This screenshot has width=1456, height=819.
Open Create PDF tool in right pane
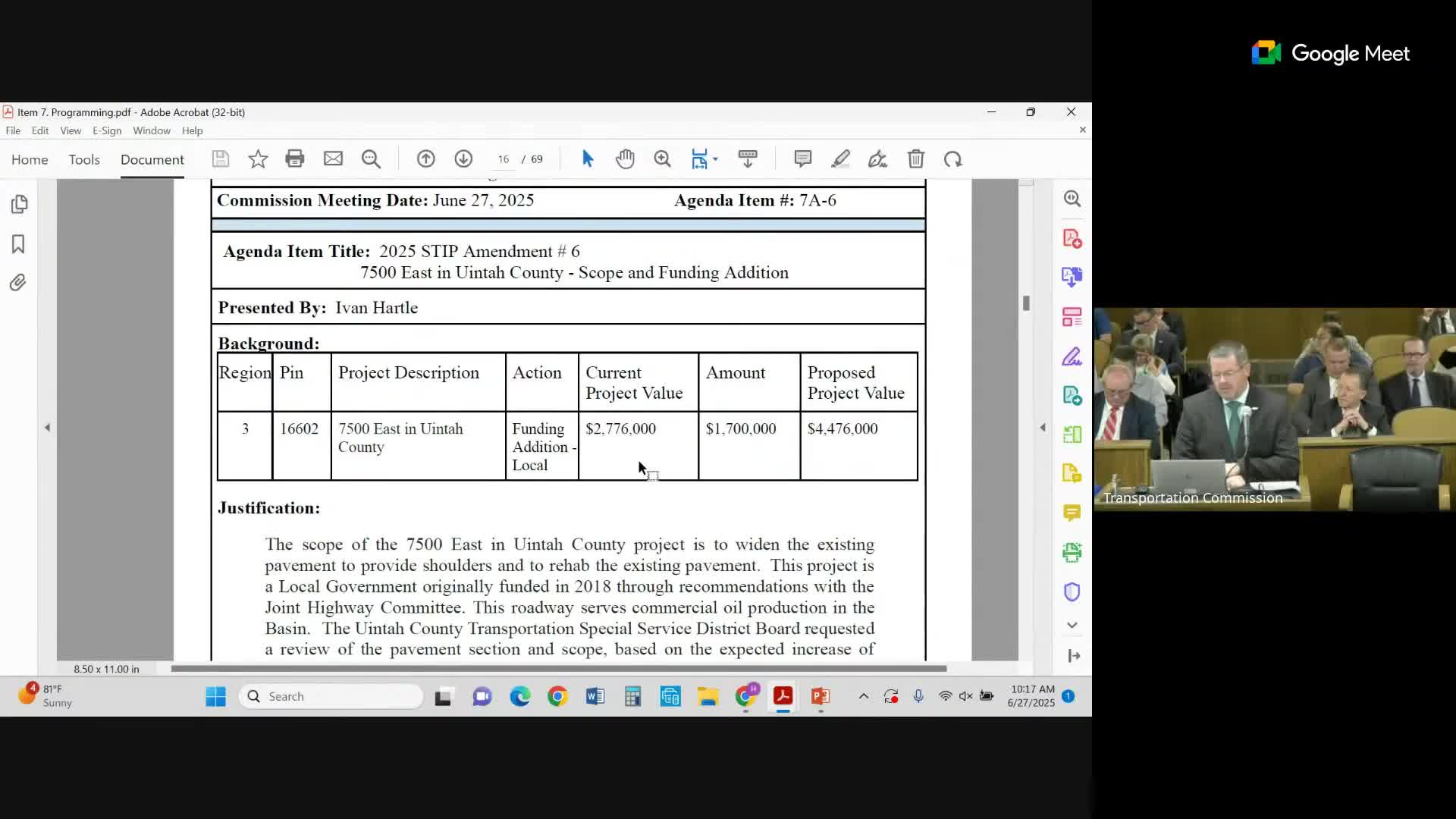pyautogui.click(x=1072, y=238)
